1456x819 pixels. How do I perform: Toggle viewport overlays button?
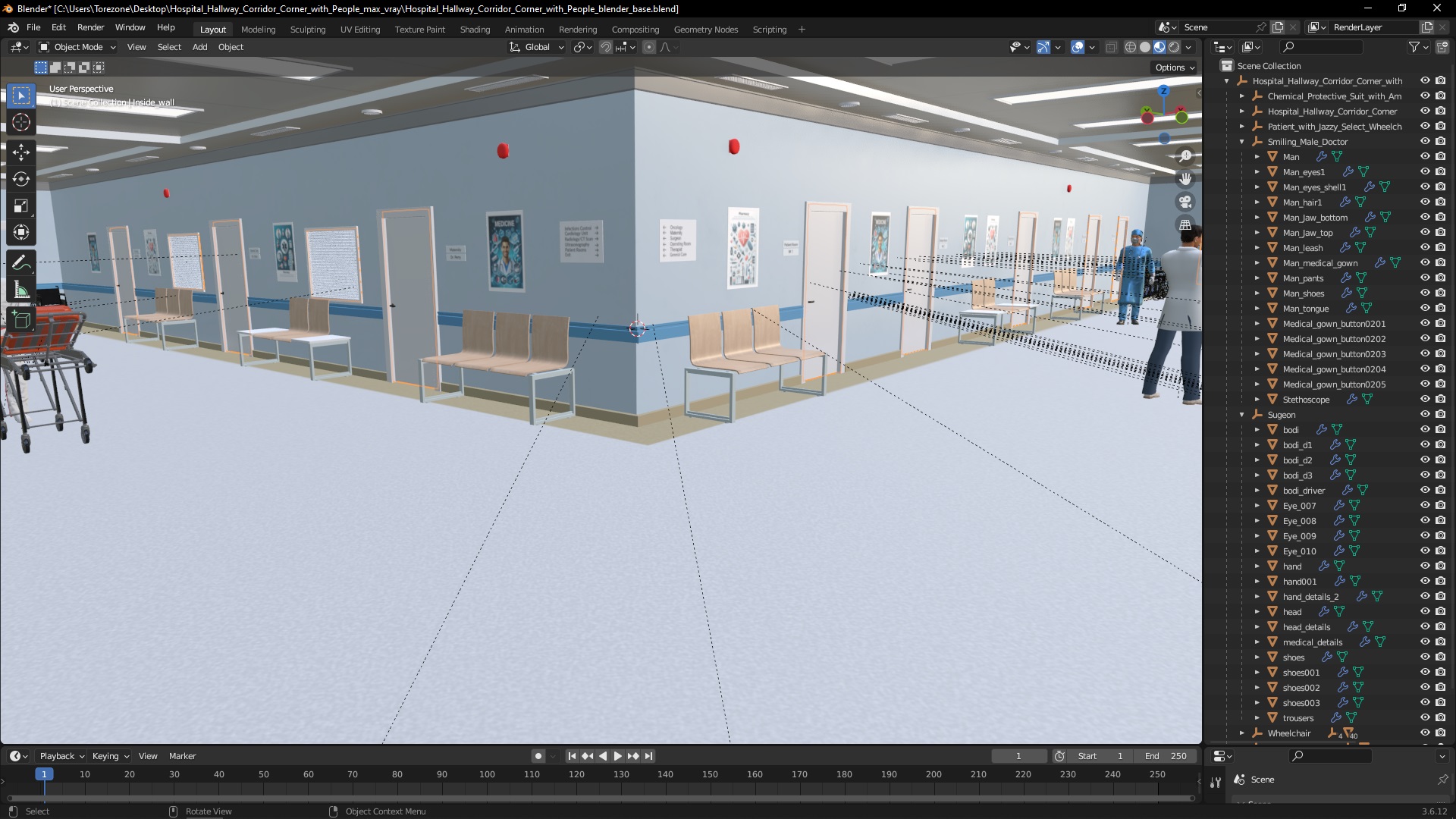pos(1078,47)
